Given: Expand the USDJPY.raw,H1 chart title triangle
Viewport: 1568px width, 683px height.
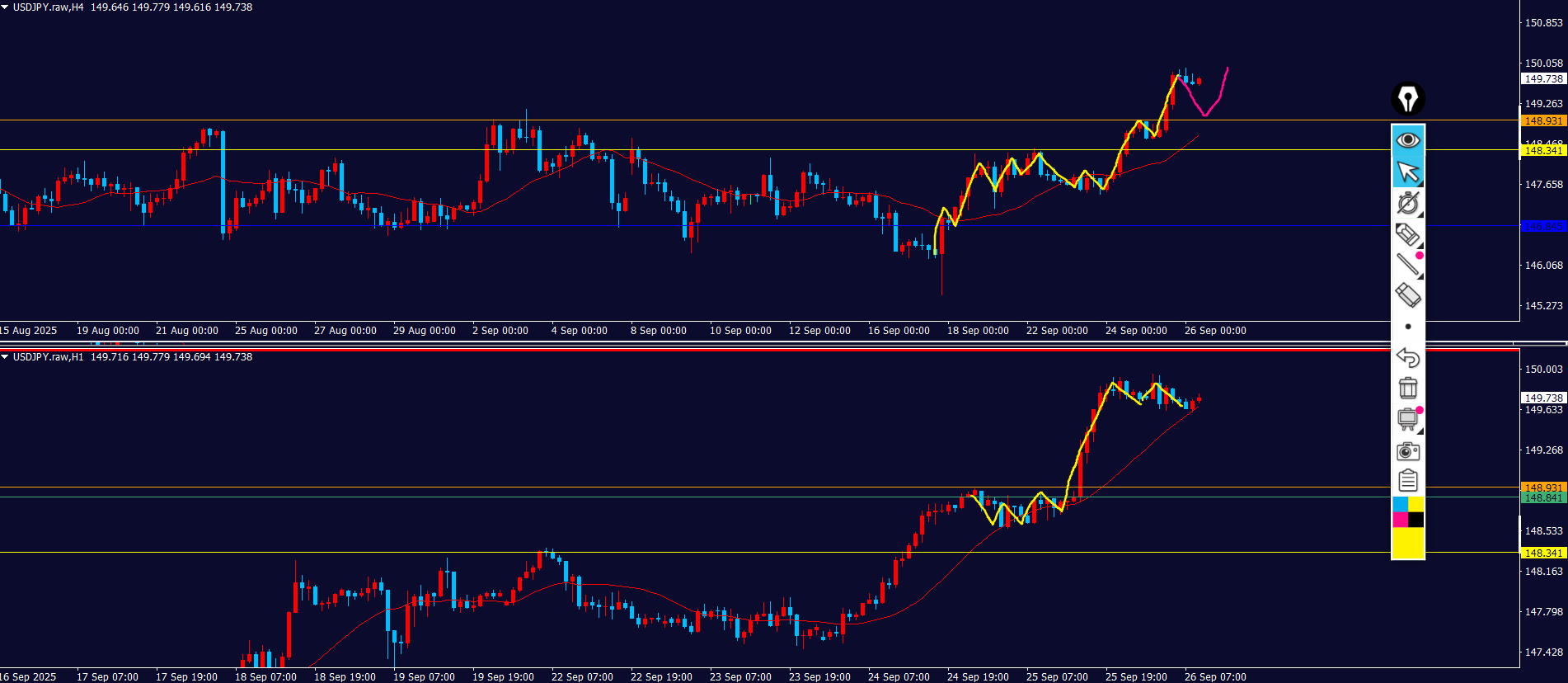Looking at the screenshot, I should coord(5,357).
